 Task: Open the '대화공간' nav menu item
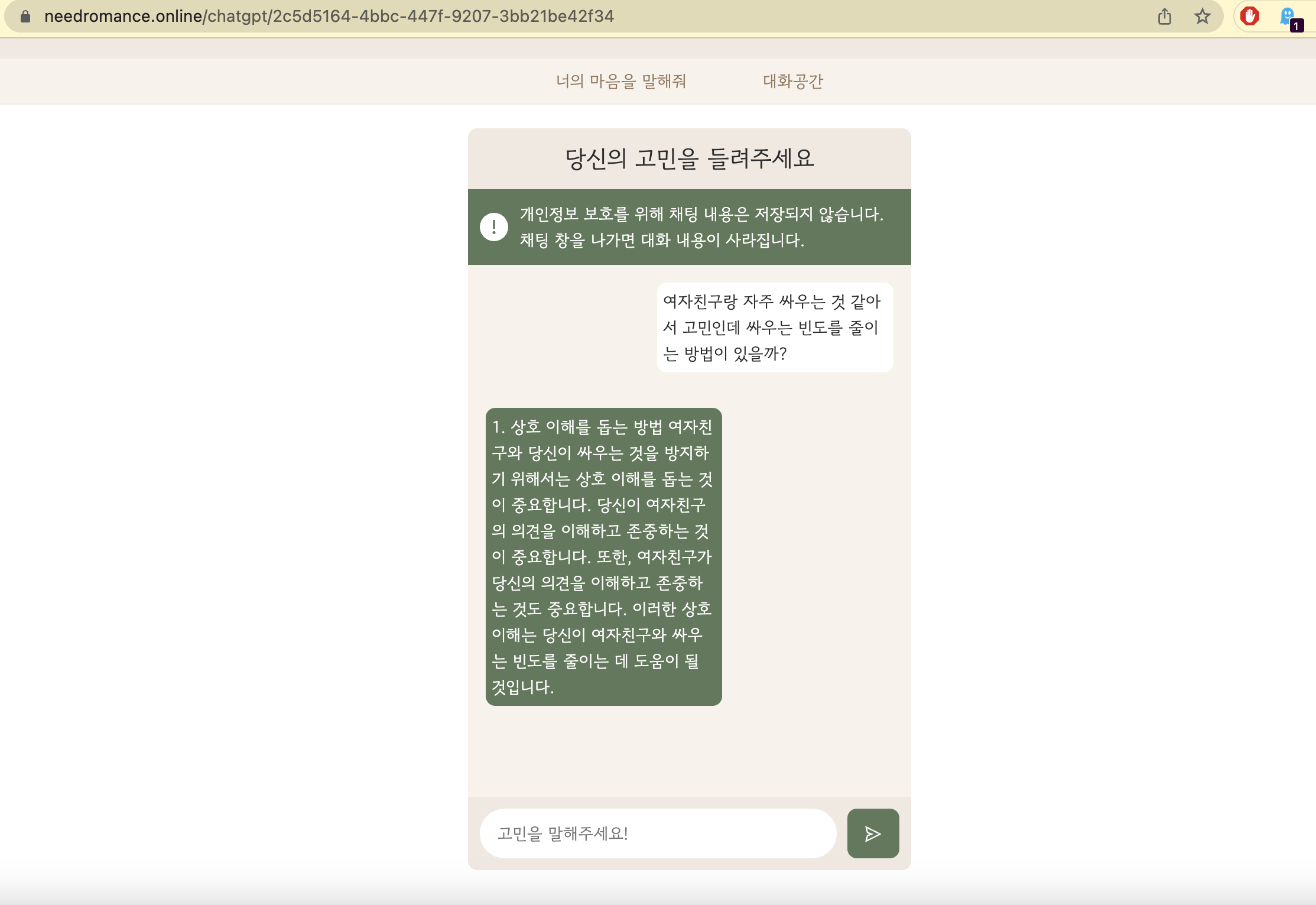(x=793, y=81)
